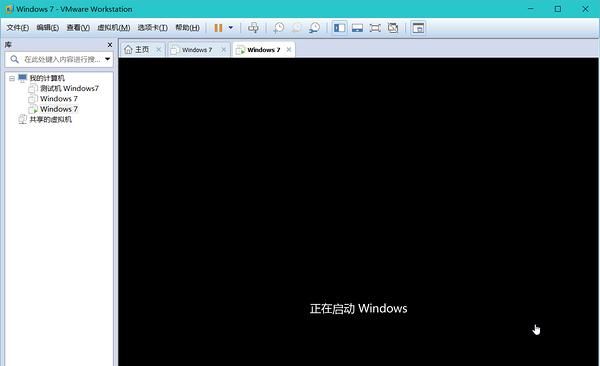Viewport: 600px width, 366px height.
Task: Click the search magnifier icon
Action: coord(15,59)
